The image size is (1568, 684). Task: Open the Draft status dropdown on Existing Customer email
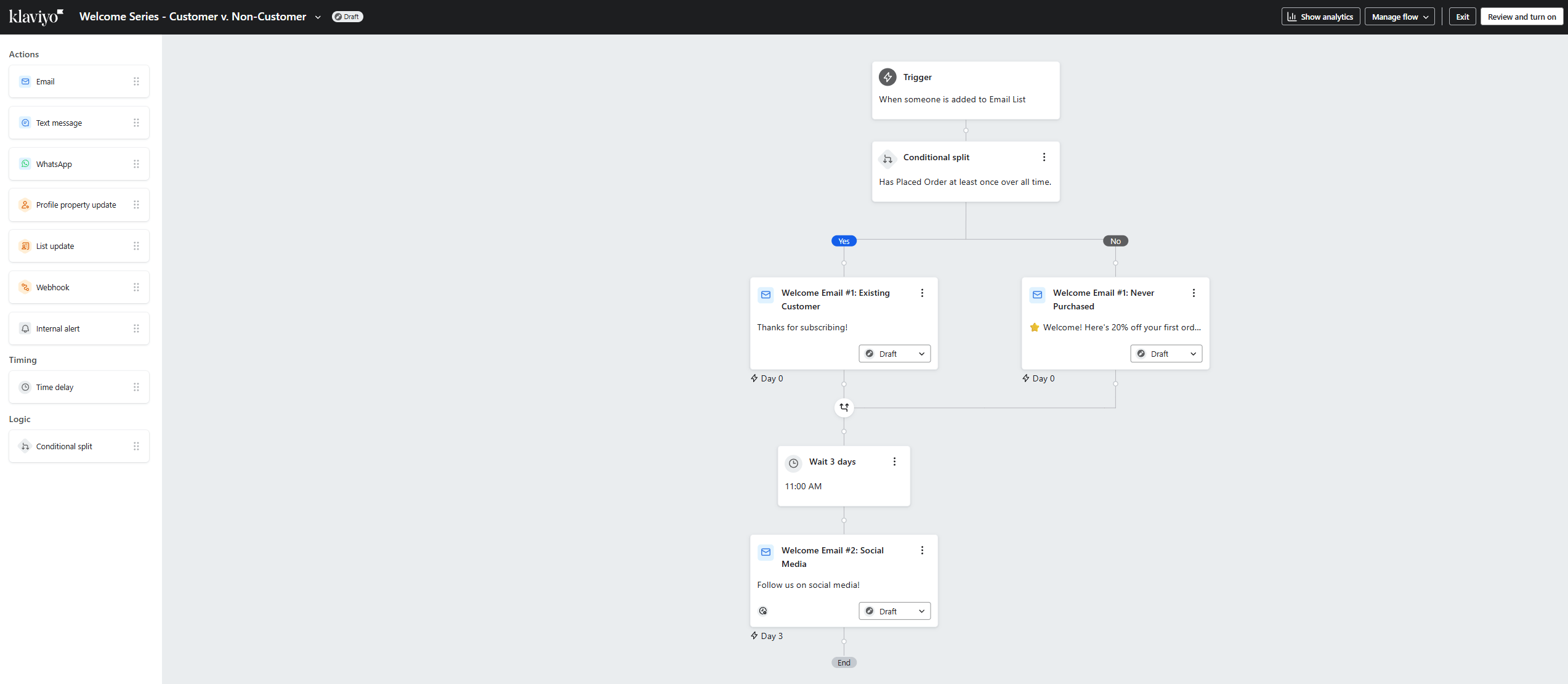[894, 353]
